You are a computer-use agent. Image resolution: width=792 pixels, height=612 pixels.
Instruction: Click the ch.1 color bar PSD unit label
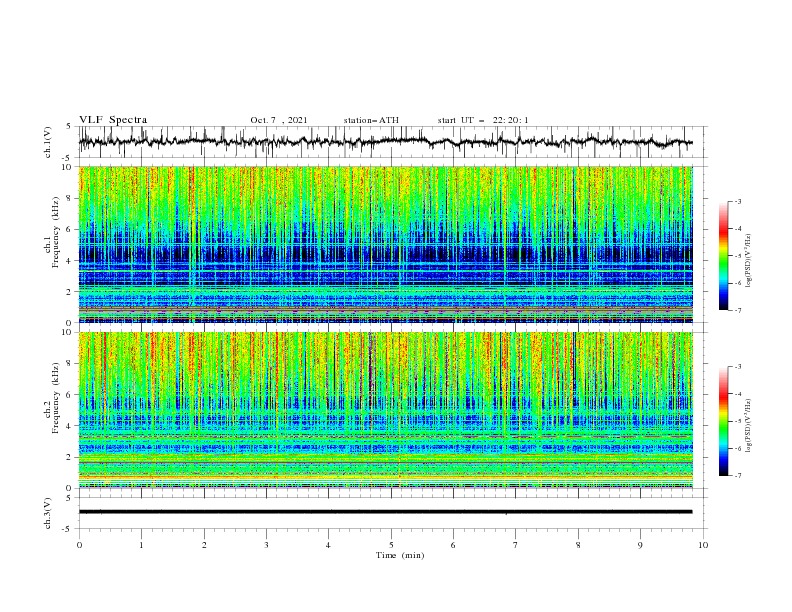coord(749,261)
